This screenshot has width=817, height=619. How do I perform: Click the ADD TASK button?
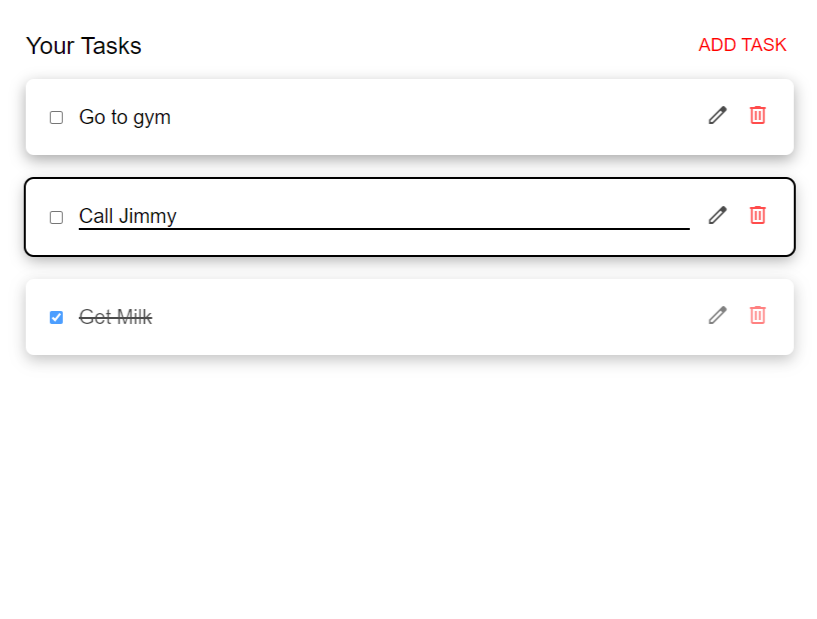coord(742,45)
